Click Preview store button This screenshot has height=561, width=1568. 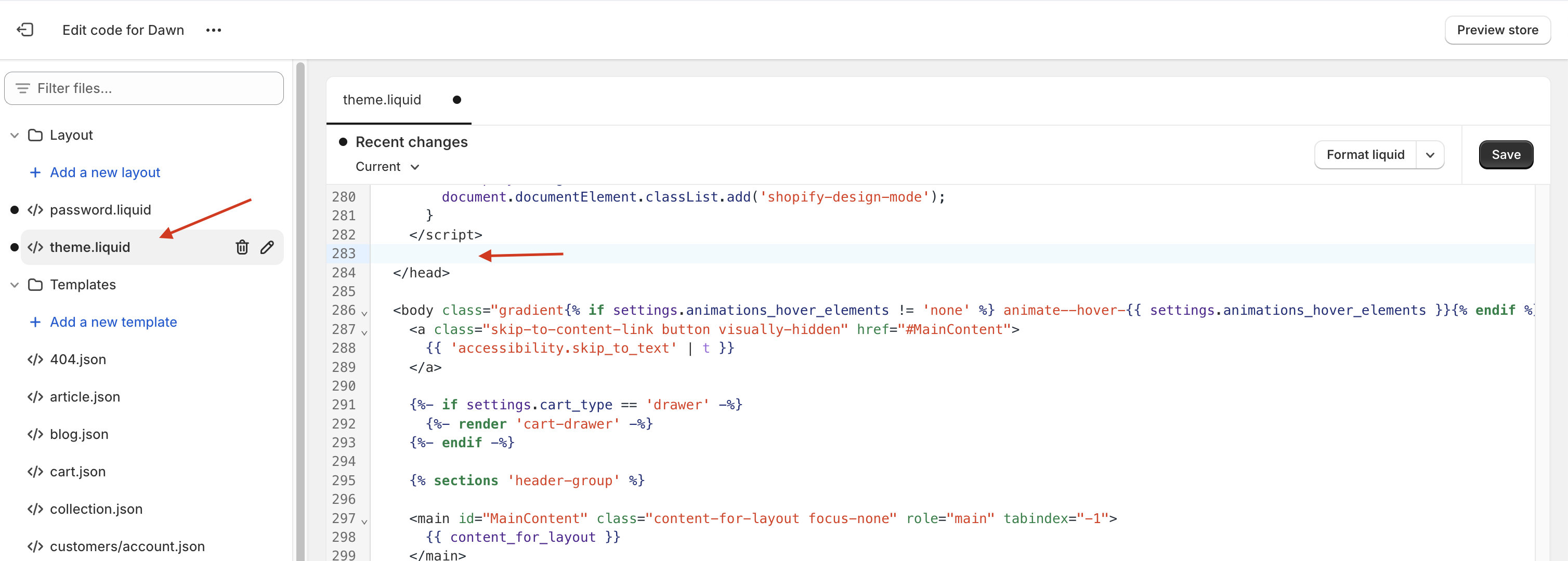point(1497,30)
